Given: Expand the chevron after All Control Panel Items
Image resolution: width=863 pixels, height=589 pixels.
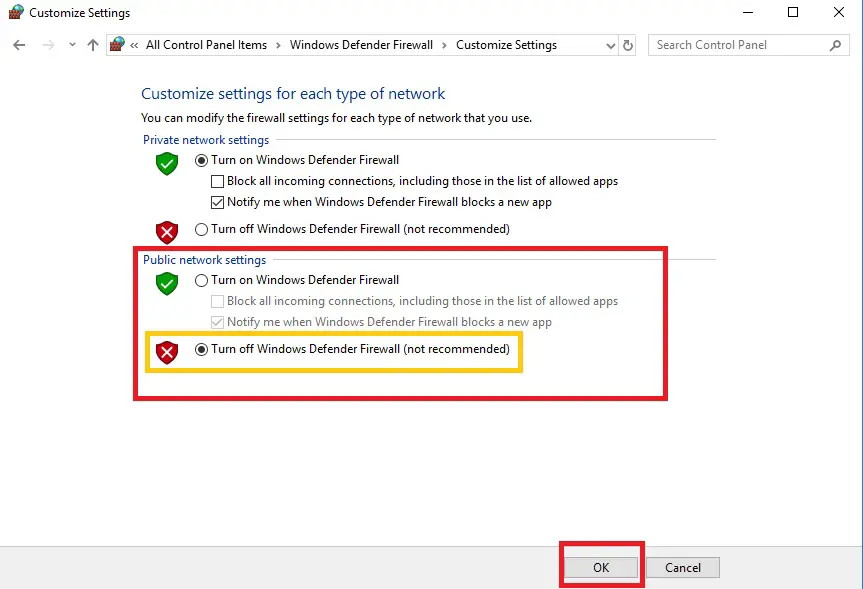Looking at the screenshot, I should (278, 46).
